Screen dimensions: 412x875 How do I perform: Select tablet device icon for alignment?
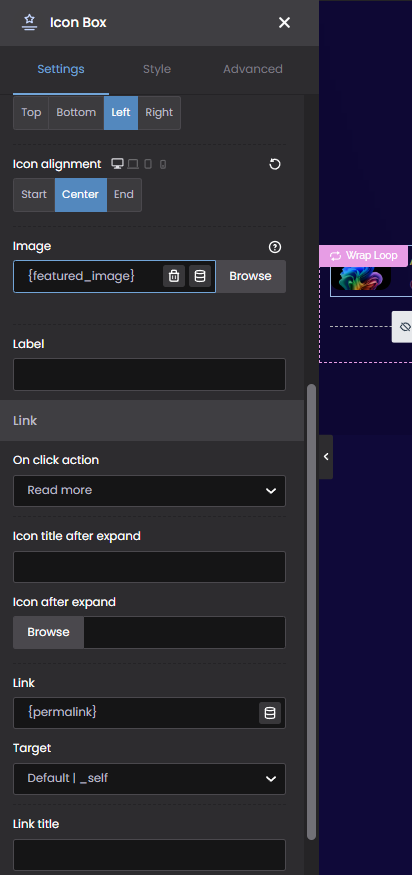[148, 164]
